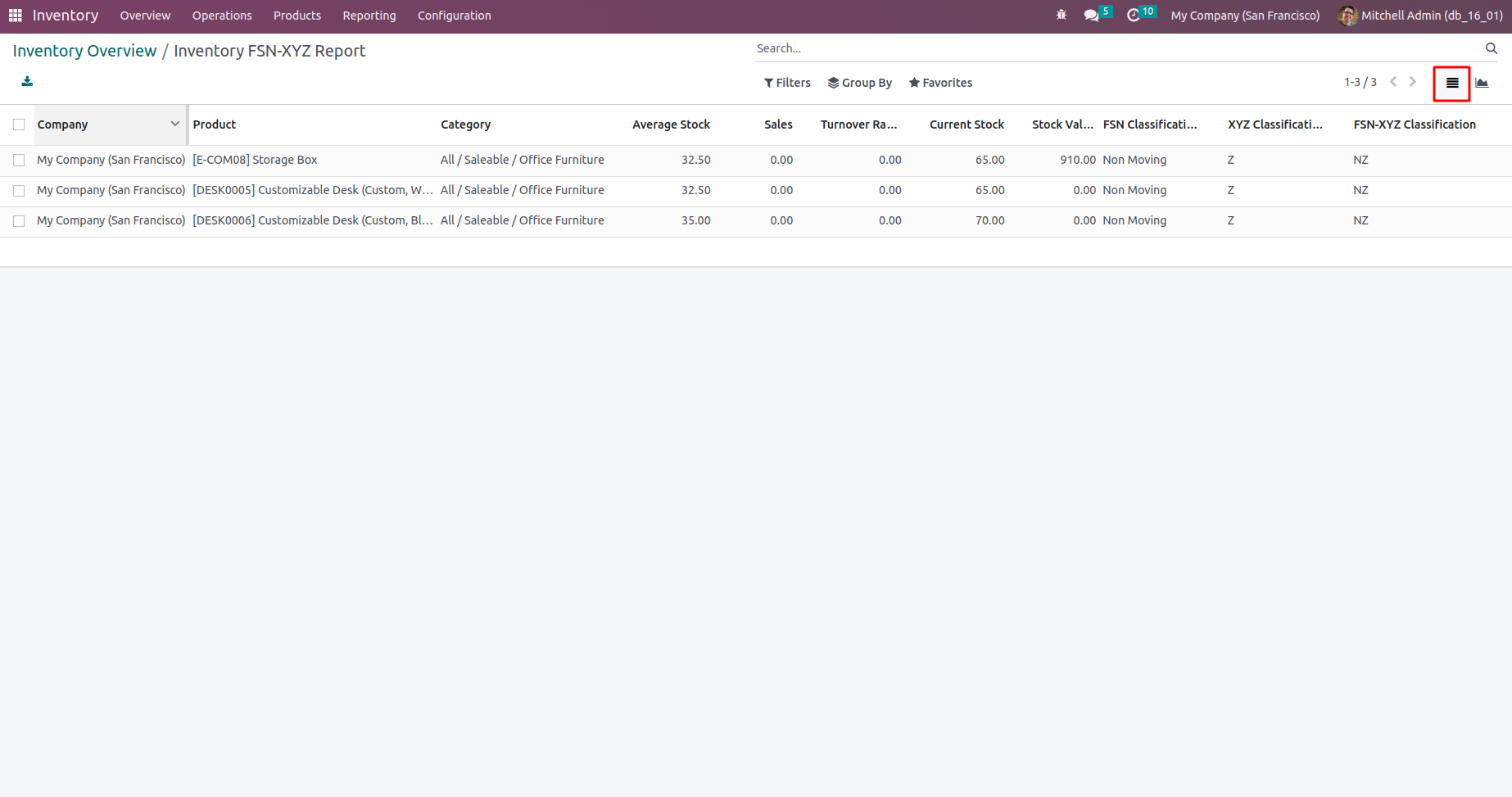
Task: Open the Favorites dropdown
Action: [x=940, y=83]
